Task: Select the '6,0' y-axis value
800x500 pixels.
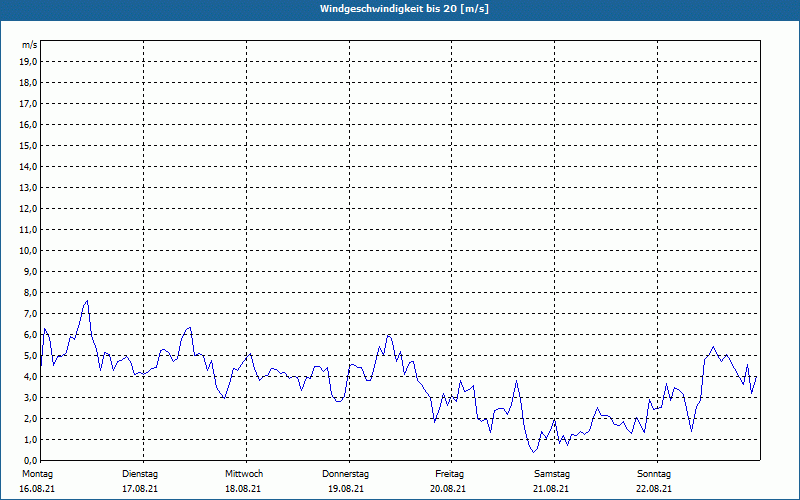Action: point(30,335)
